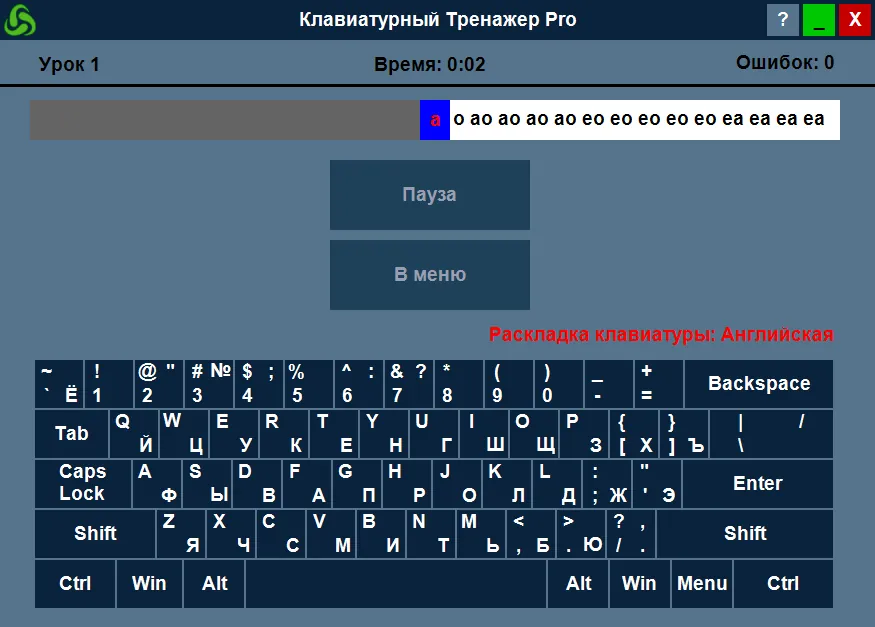Click the X Ч key

231,533
